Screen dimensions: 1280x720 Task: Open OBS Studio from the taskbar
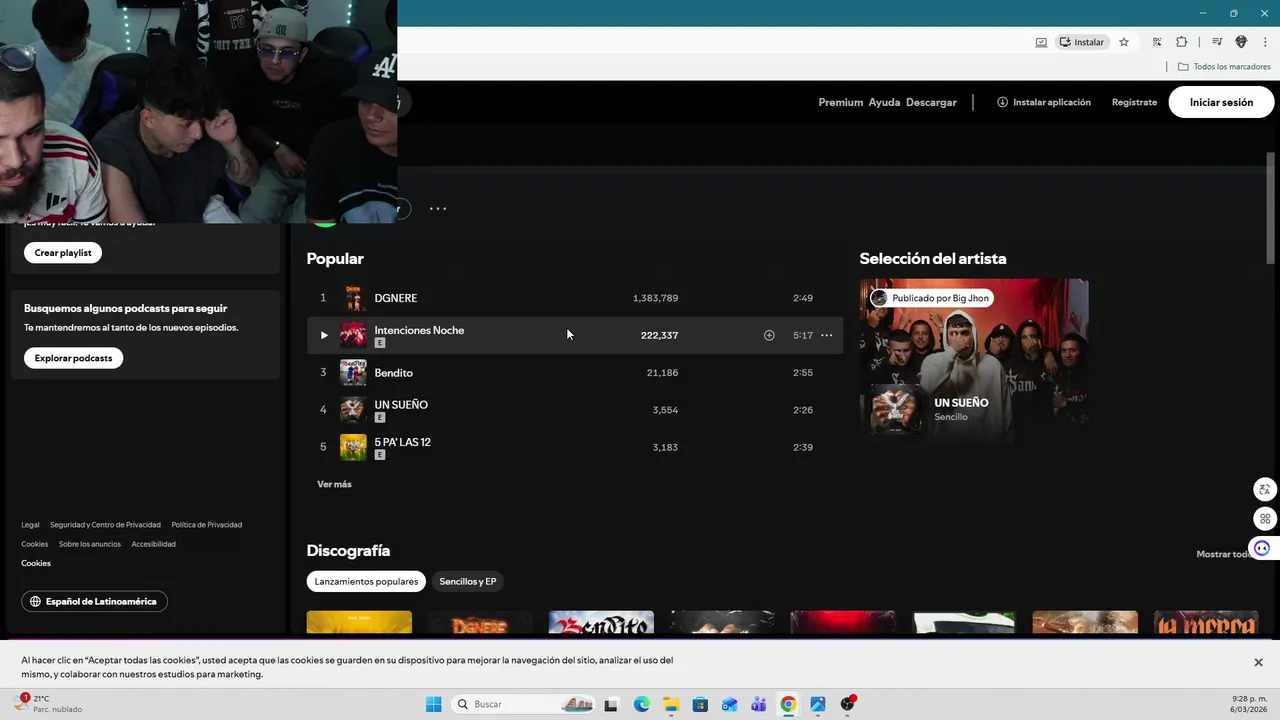coord(848,704)
